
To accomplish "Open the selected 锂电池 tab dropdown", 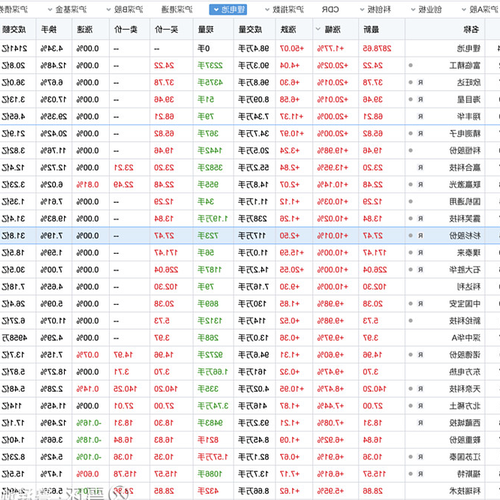I will 216,10.
